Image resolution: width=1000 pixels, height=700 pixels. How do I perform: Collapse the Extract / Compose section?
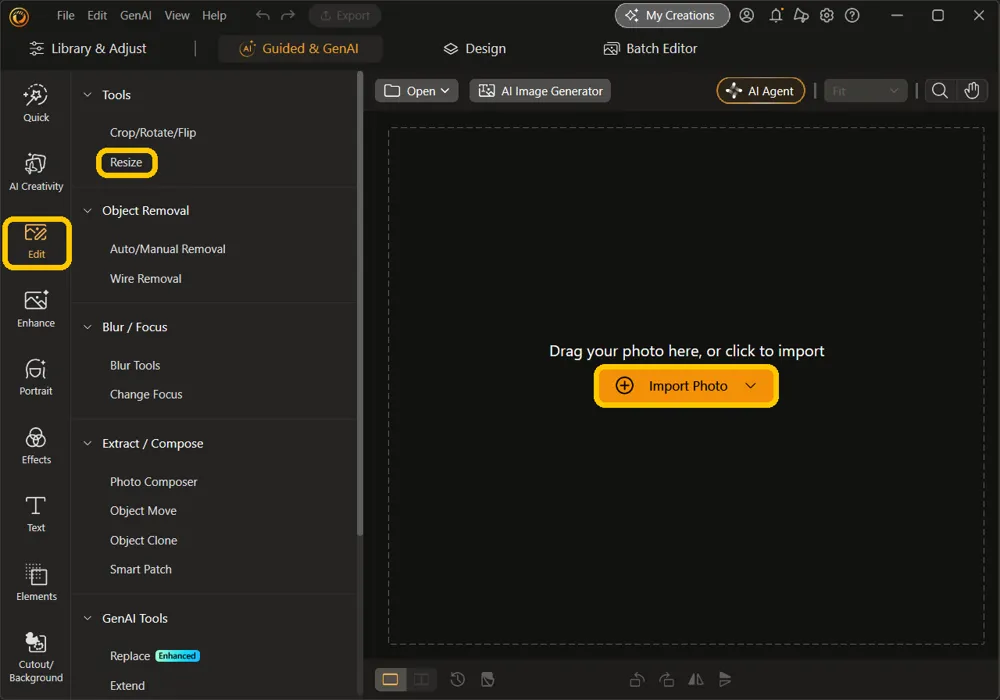pyautogui.click(x=87, y=443)
